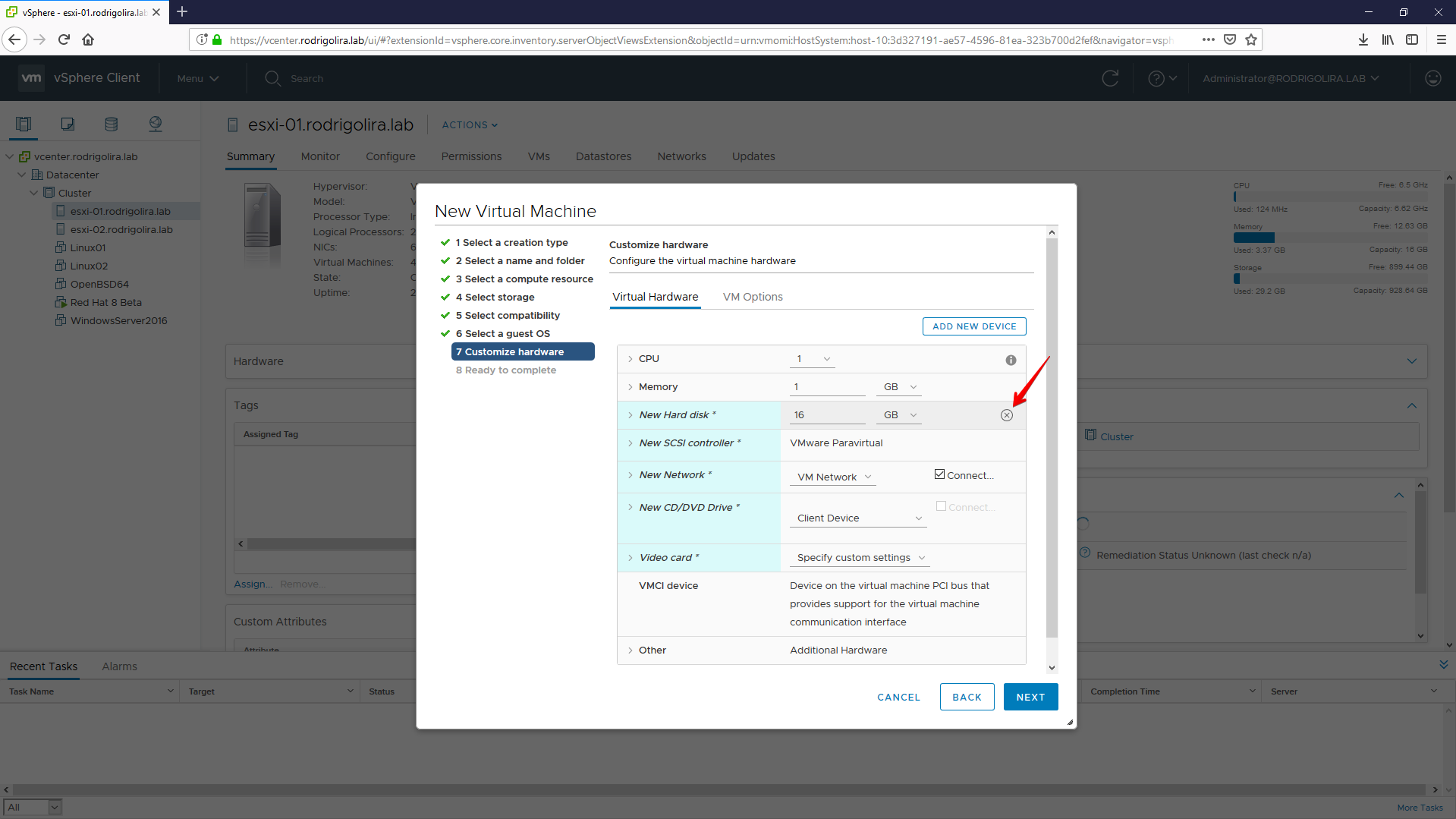This screenshot has height=819, width=1456.
Task: Toggle the CD/DVD Drive Connect checkbox
Action: tap(941, 506)
